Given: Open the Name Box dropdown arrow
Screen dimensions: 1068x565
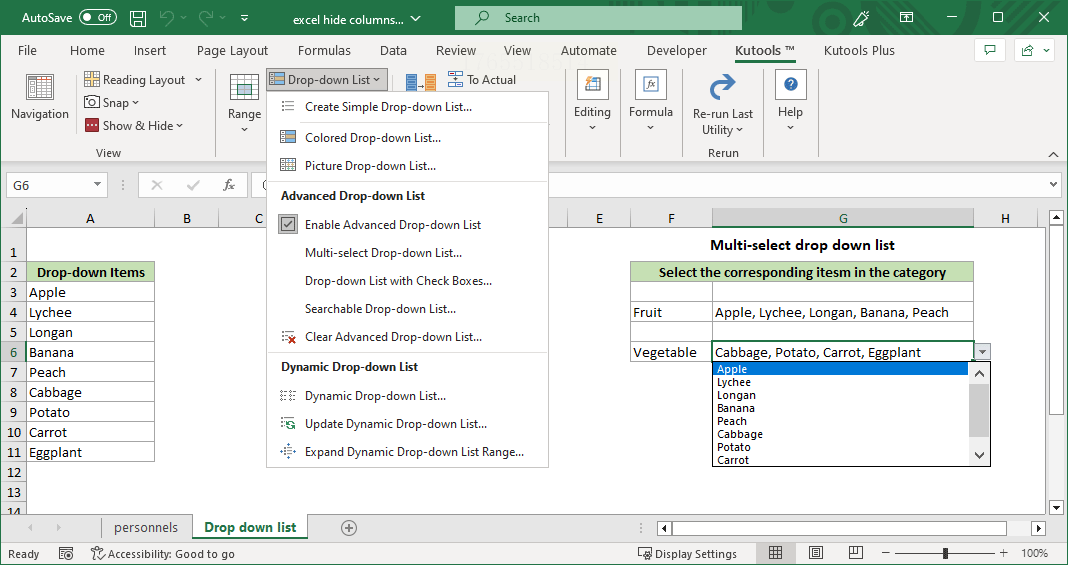Looking at the screenshot, I should tap(97, 185).
